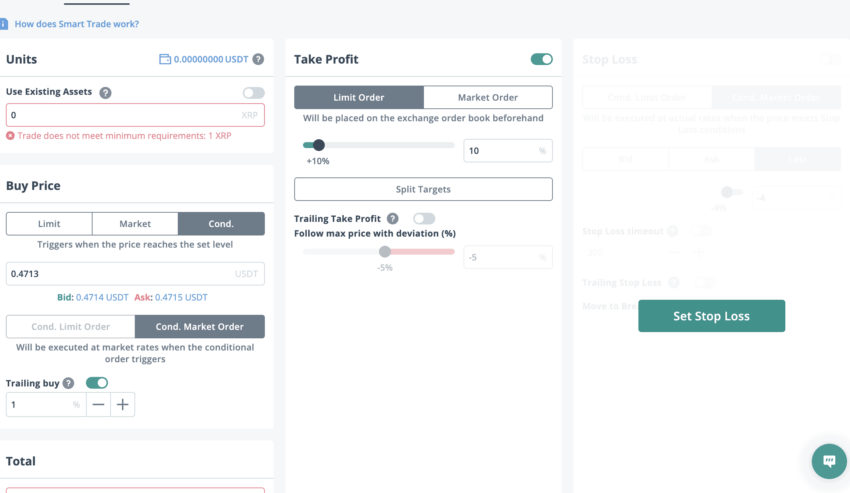Open the live chat support bubble
Screen dimensions: 850x493
click(x=829, y=462)
